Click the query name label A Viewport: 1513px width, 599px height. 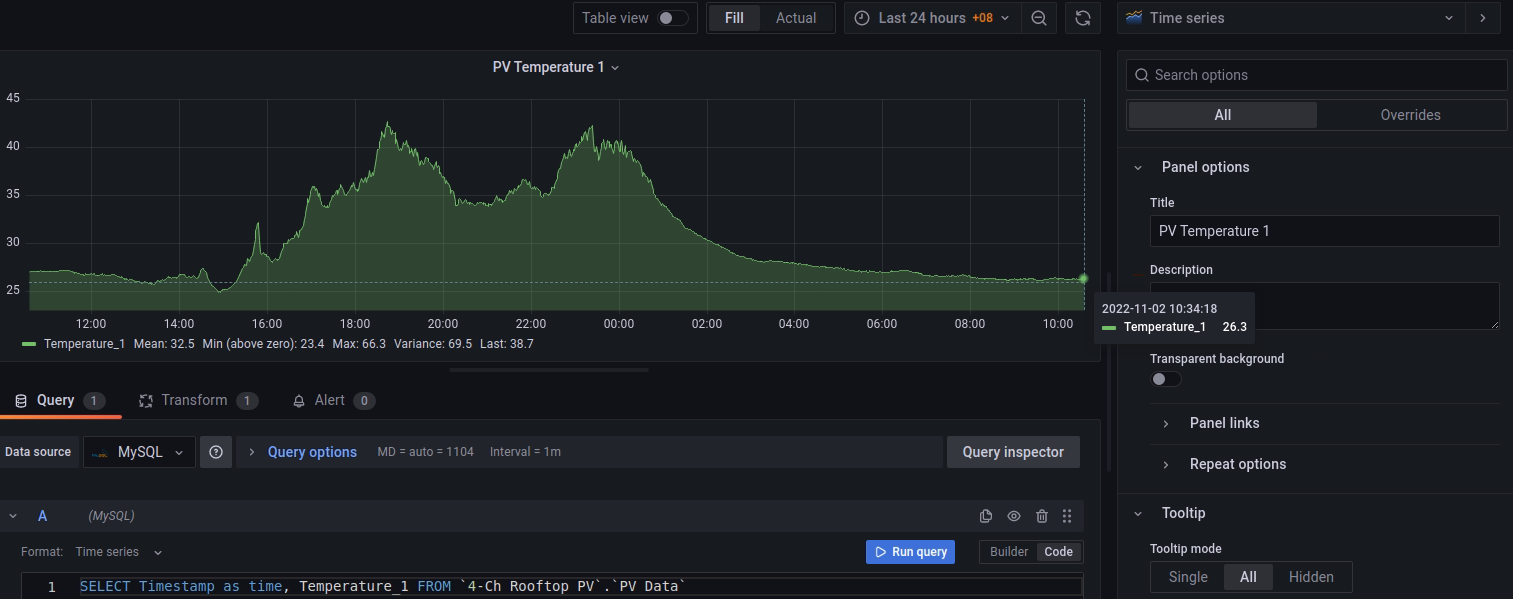tap(42, 516)
